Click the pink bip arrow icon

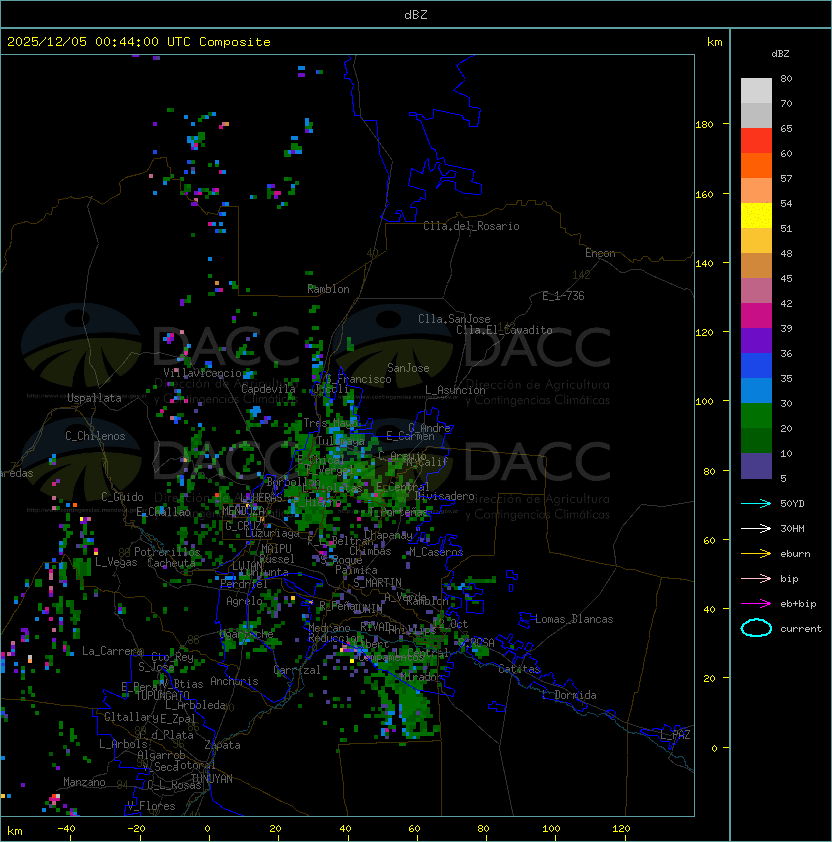[756, 578]
